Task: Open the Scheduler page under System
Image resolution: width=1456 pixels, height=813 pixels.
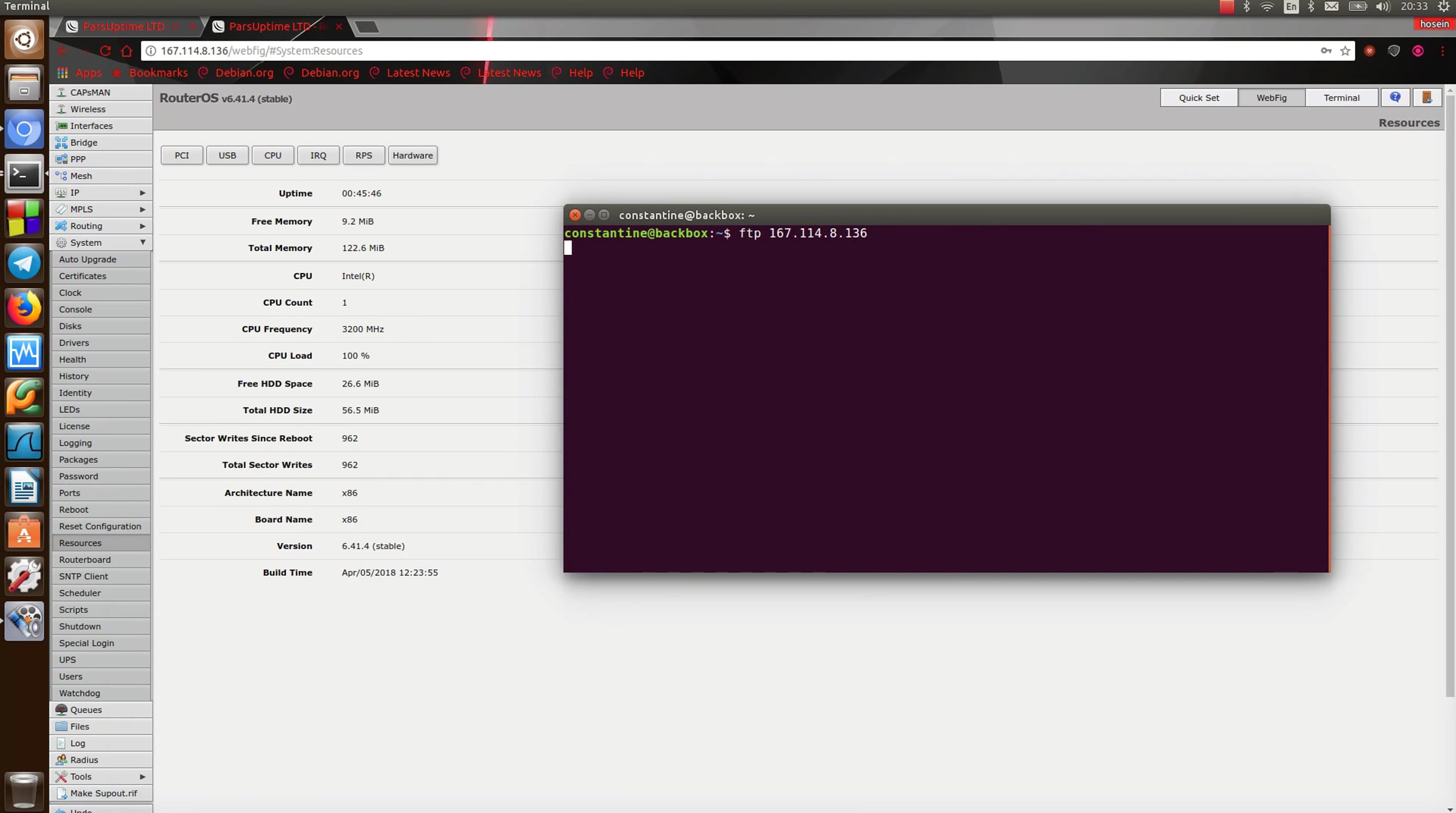Action: 101,593
